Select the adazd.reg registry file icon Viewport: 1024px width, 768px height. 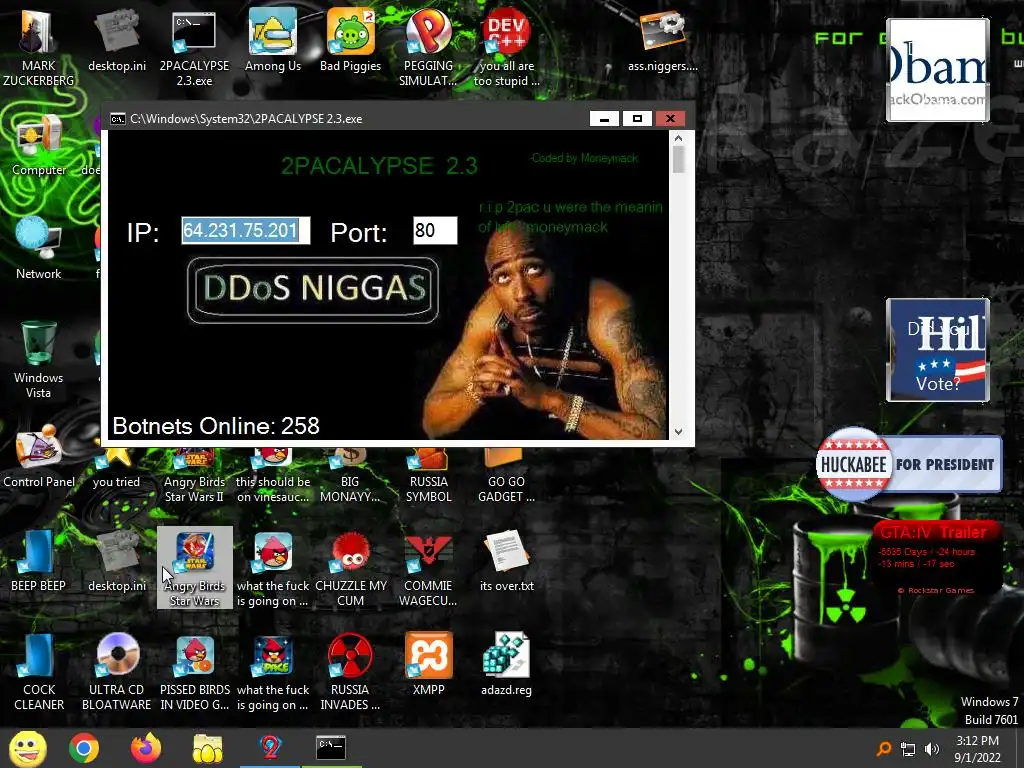(x=506, y=665)
